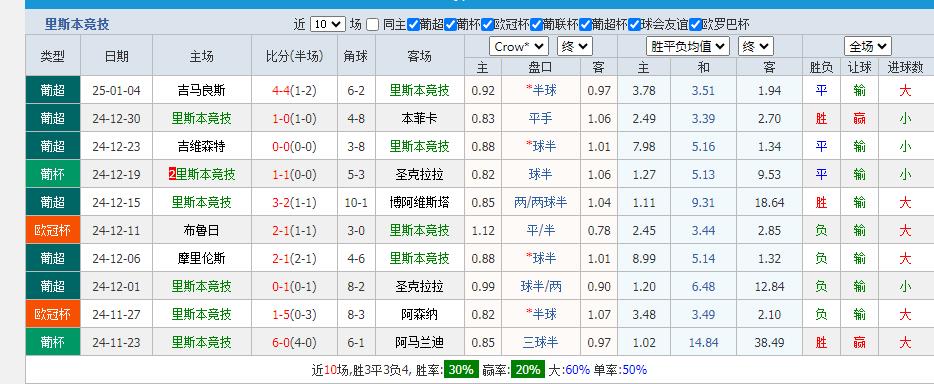Click the 欧冠杯 tag on the 24-11-27 row
Screen dimensions: 934x384
pos(53,314)
